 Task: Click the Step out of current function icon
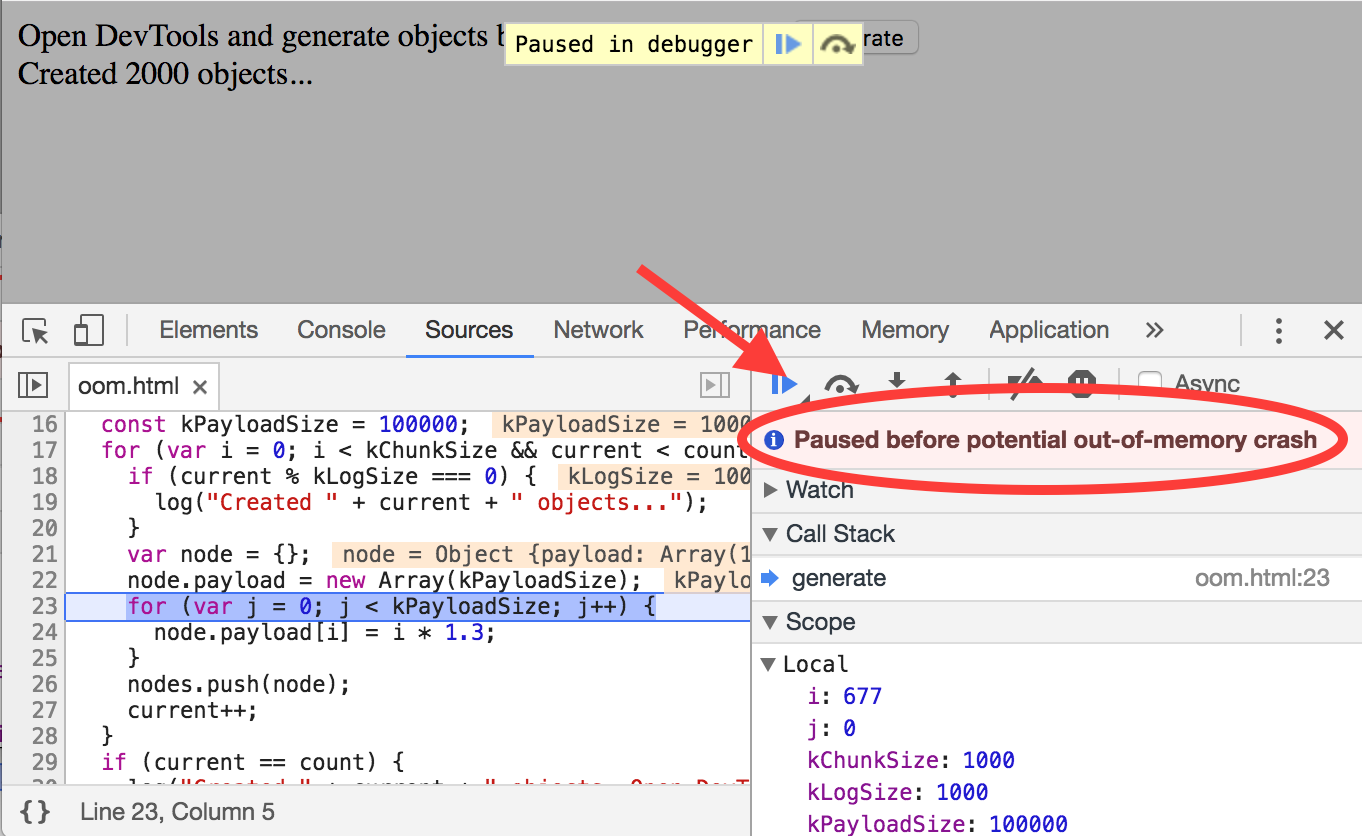952,385
